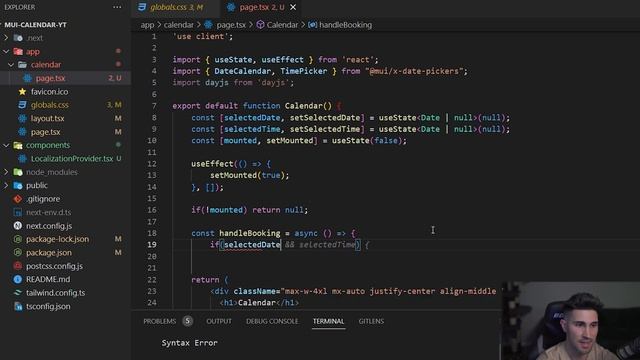Click the next.config.js Next icon
Image resolution: width=640 pixels, height=360 pixels.
pos(18,226)
